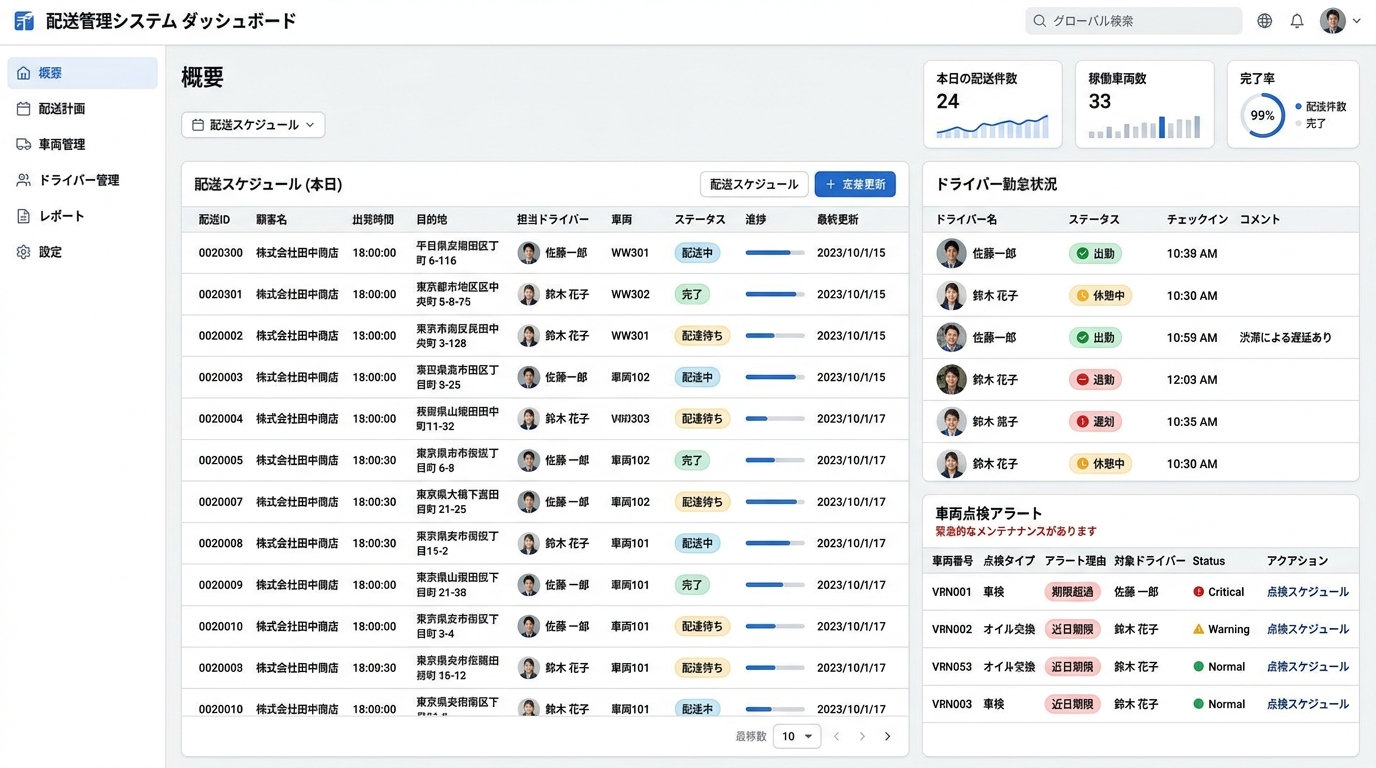This screenshot has height=768, width=1376.
Task: Open 配送計画 in the sidebar
Action: 83,109
